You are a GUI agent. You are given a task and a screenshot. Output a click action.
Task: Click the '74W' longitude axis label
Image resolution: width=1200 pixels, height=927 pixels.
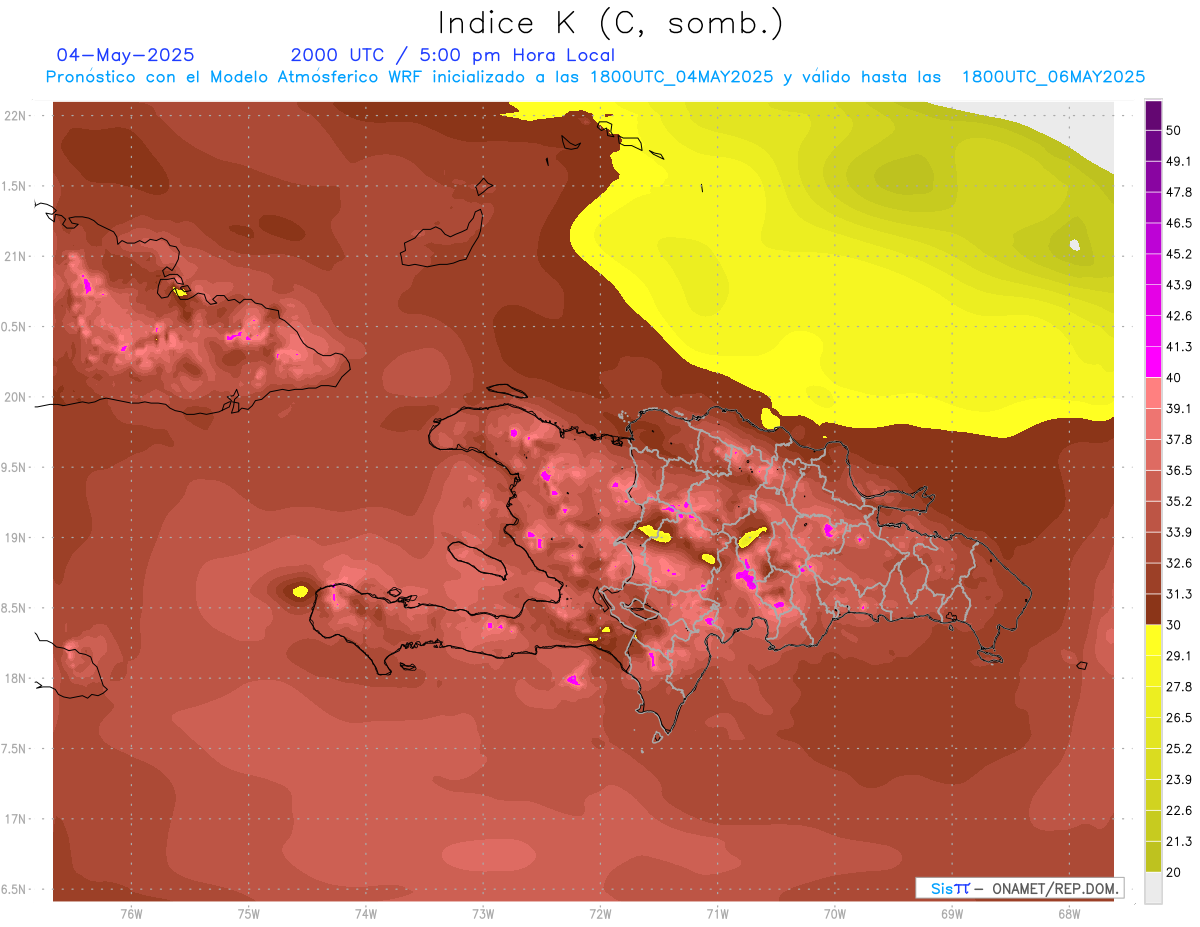366,915
